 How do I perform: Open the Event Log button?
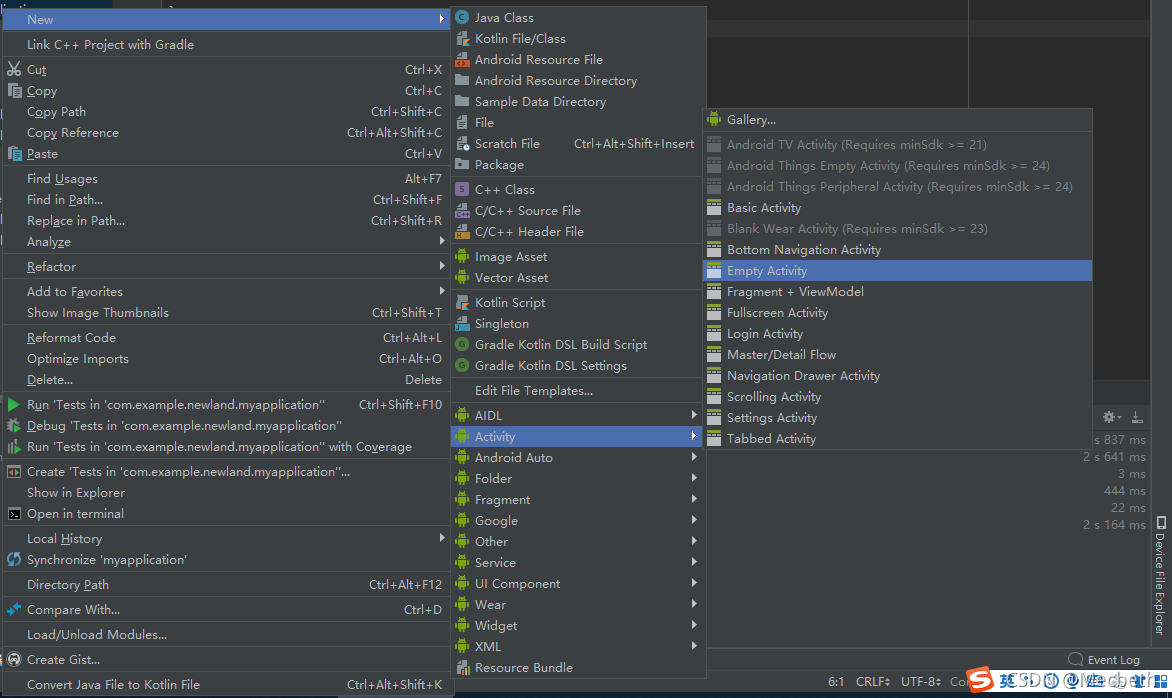pos(1104,659)
